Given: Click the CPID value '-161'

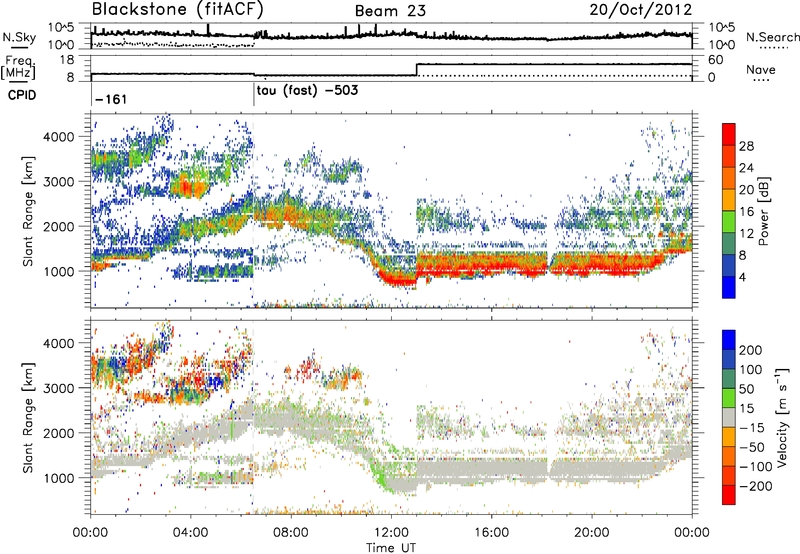Looking at the screenshot, I should (x=111, y=99).
